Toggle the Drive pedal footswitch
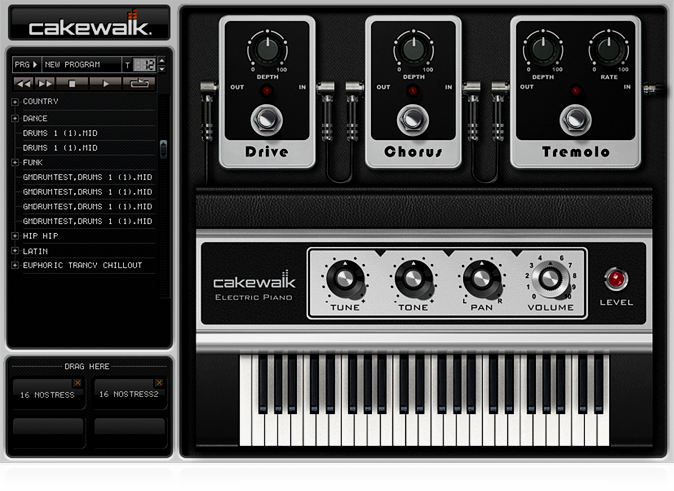674x491 pixels. 267,119
